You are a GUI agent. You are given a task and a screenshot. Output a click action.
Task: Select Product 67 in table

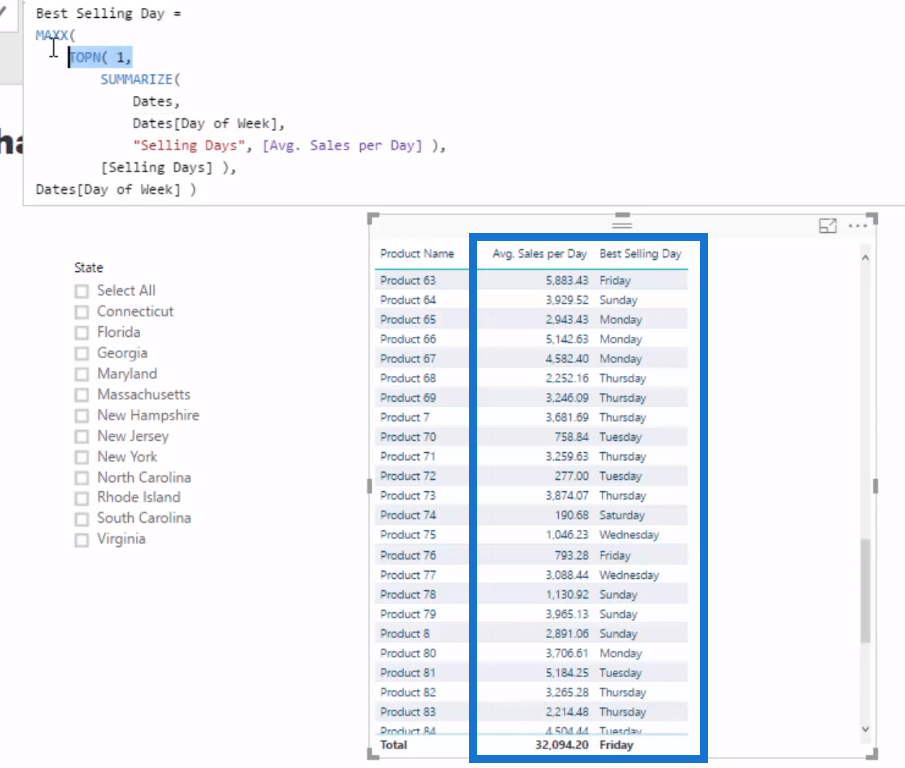(407, 359)
